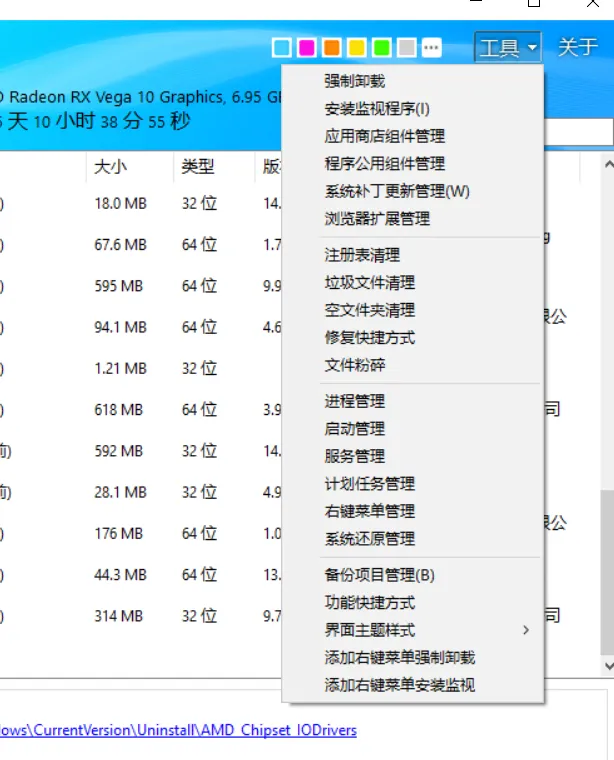Choose 空文件夹清理 menu item
The width and height of the screenshot is (614, 760).
point(412,310)
